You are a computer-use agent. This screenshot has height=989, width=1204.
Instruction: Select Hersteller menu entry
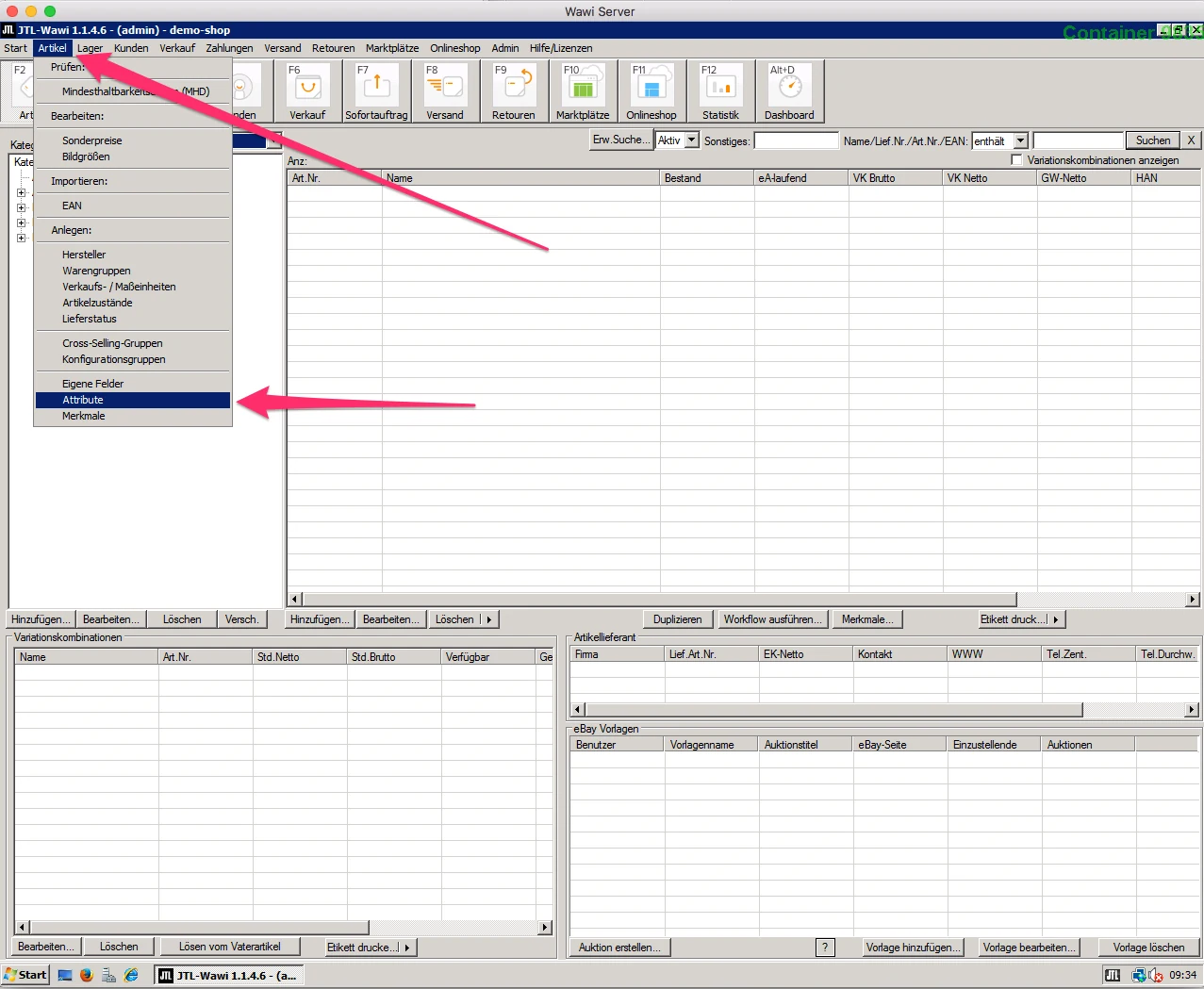[133, 255]
